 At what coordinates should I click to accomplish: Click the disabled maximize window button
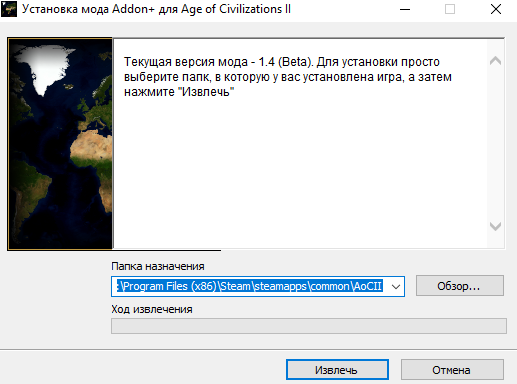pyautogui.click(x=450, y=9)
